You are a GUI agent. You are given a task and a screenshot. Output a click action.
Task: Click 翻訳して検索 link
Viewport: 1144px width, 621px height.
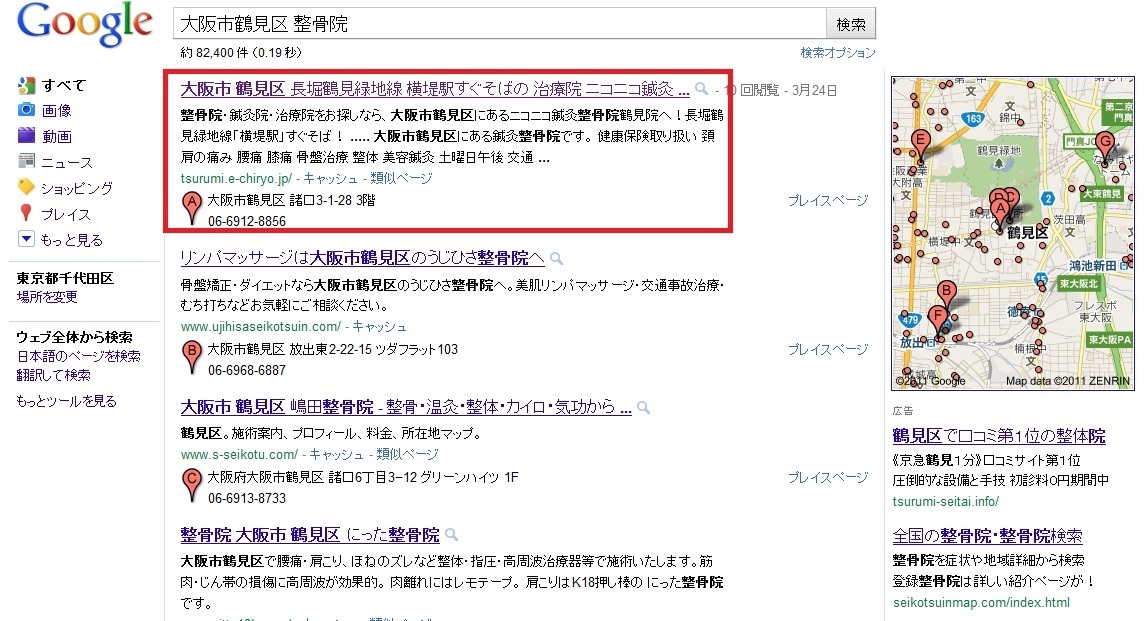pyautogui.click(x=53, y=375)
